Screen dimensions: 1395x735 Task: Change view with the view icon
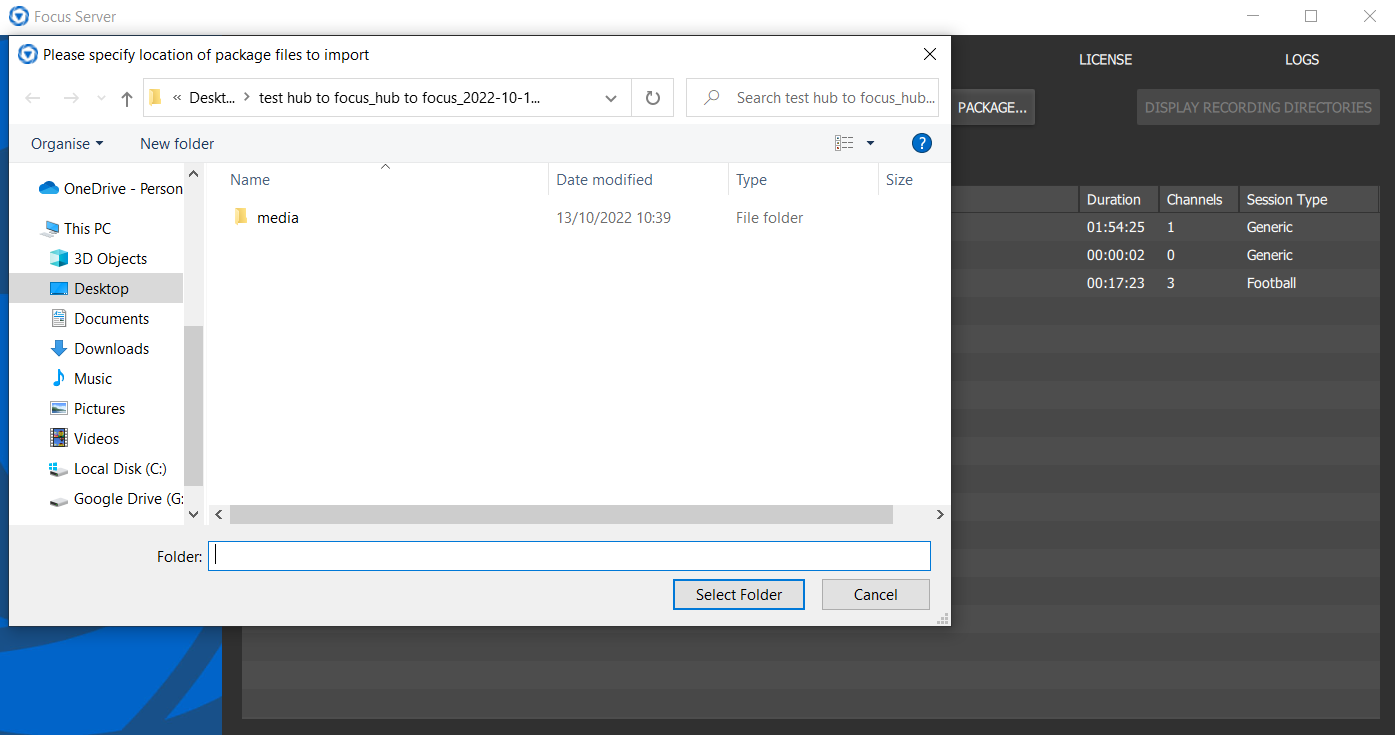click(844, 144)
